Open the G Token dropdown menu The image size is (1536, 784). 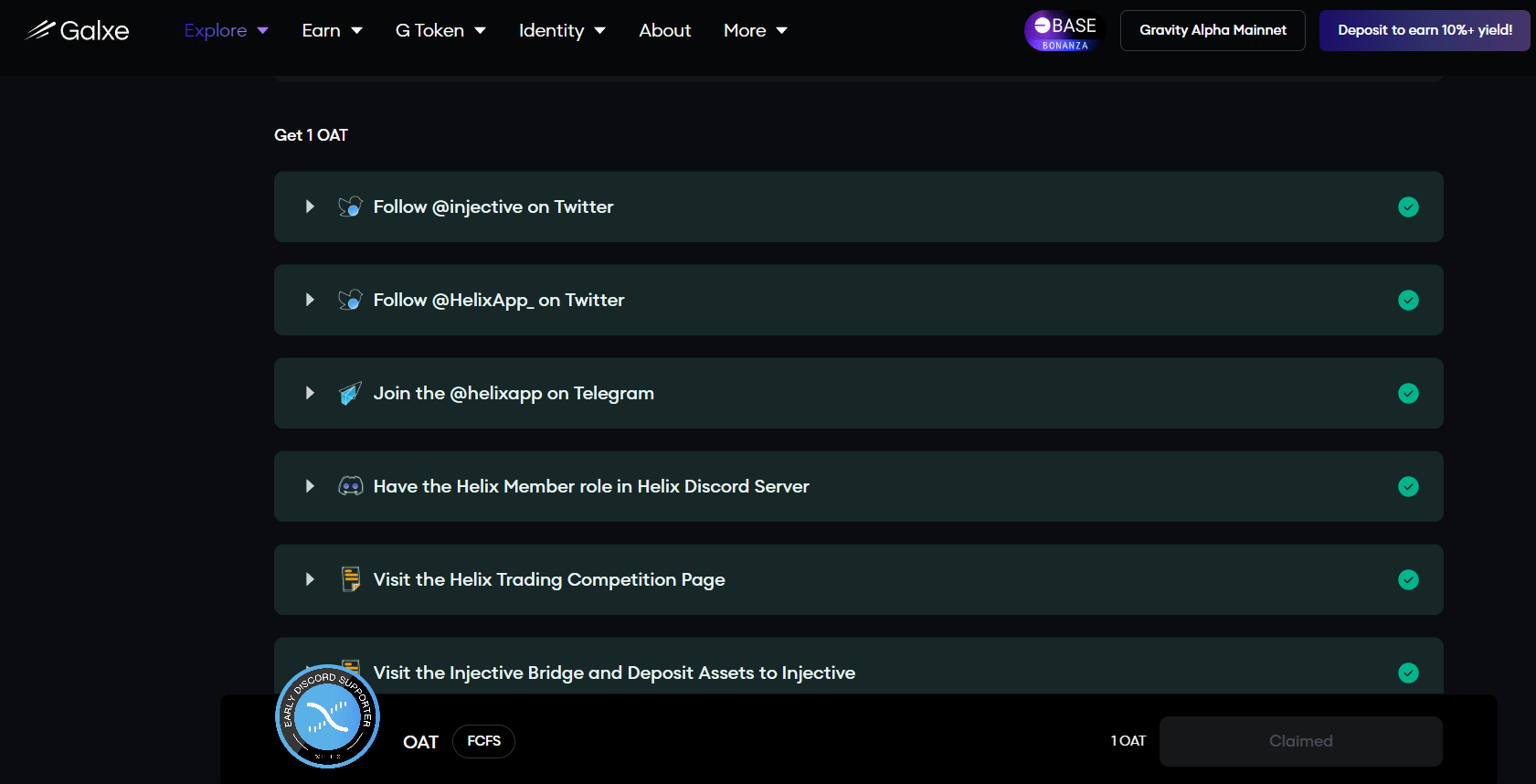click(x=440, y=30)
